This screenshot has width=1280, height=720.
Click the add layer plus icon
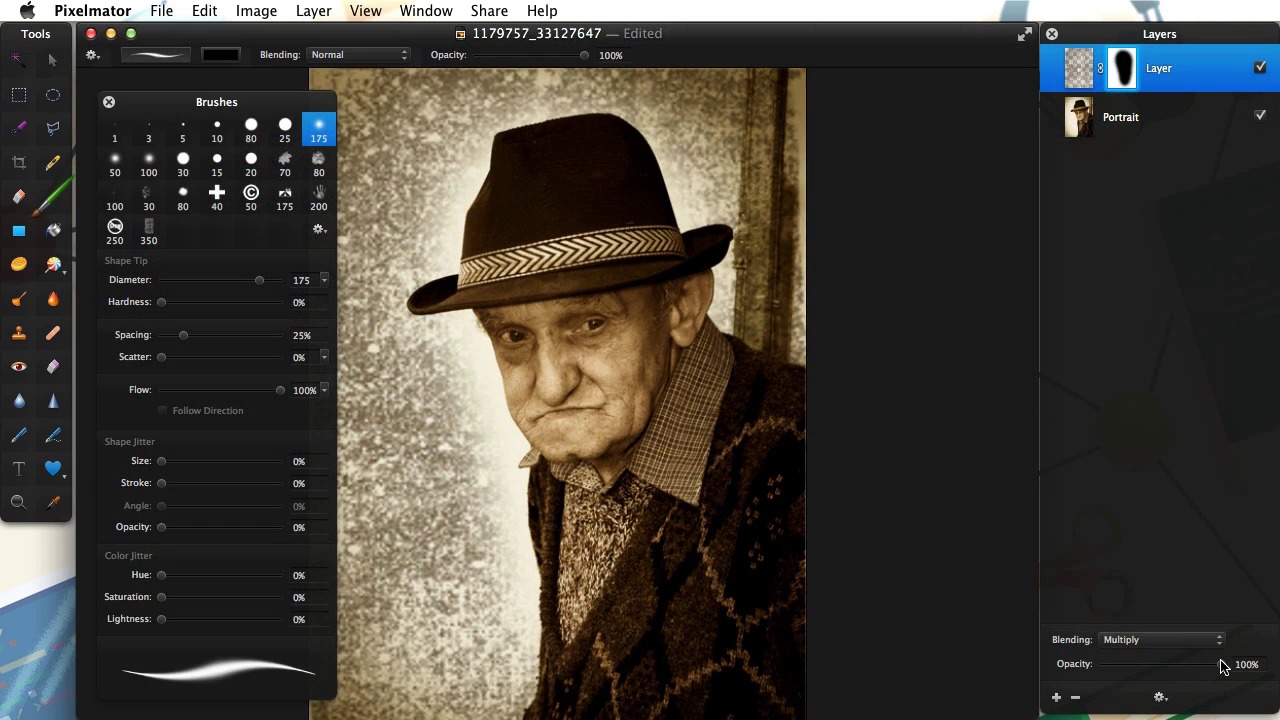pyautogui.click(x=1056, y=697)
